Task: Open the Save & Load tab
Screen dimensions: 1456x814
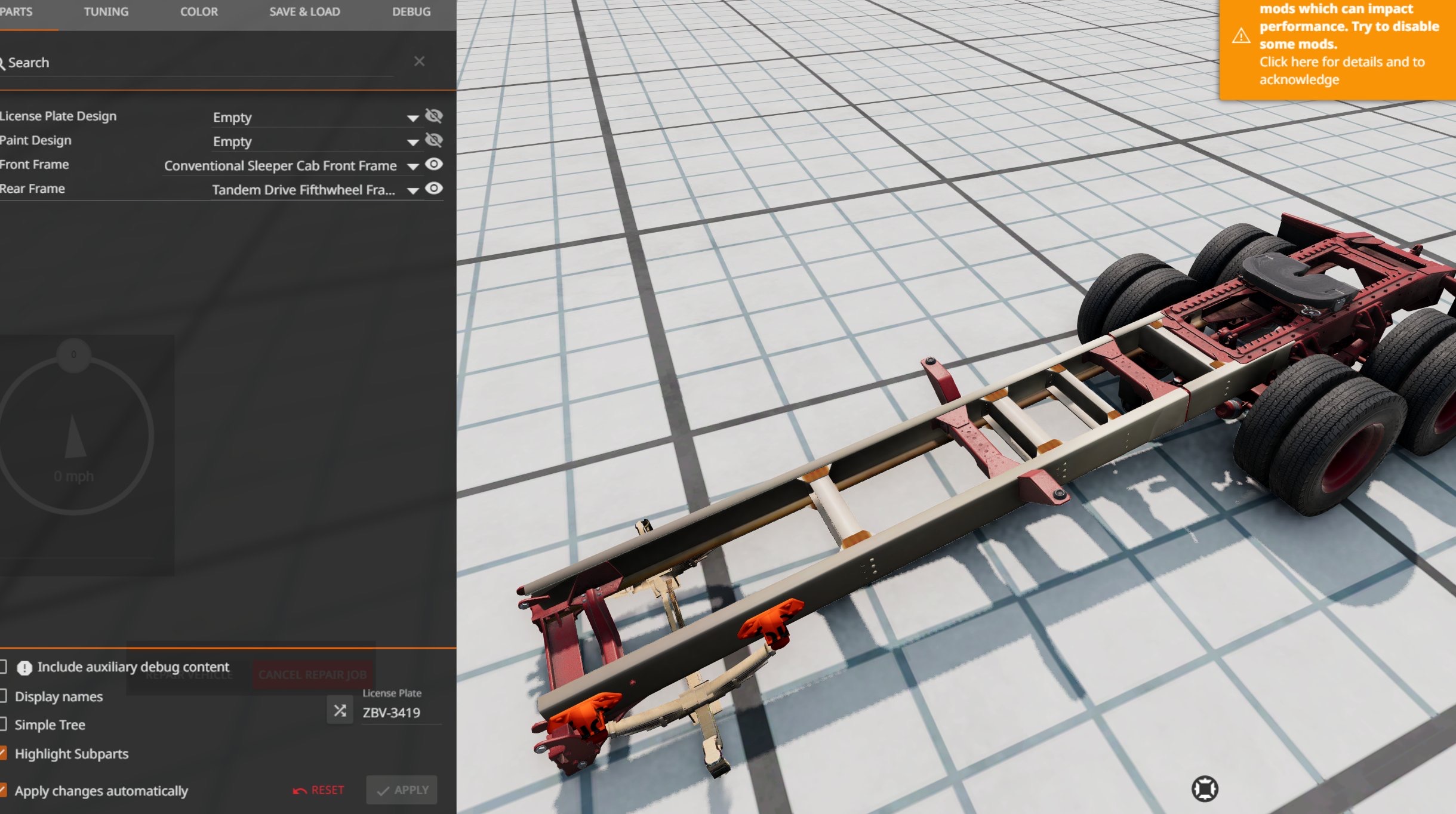Action: click(304, 12)
